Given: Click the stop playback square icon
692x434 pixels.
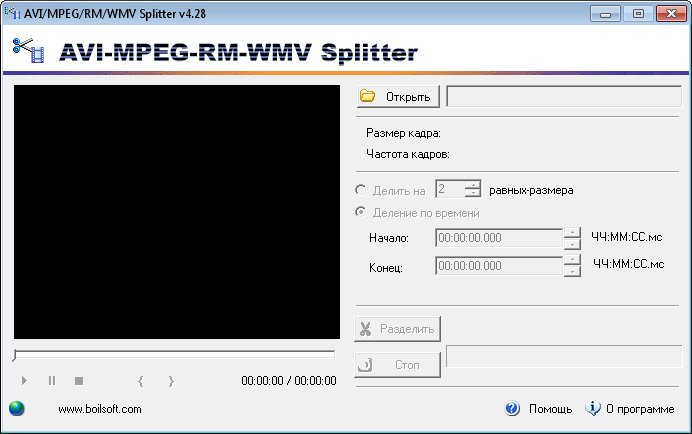Looking at the screenshot, I should pos(79,381).
